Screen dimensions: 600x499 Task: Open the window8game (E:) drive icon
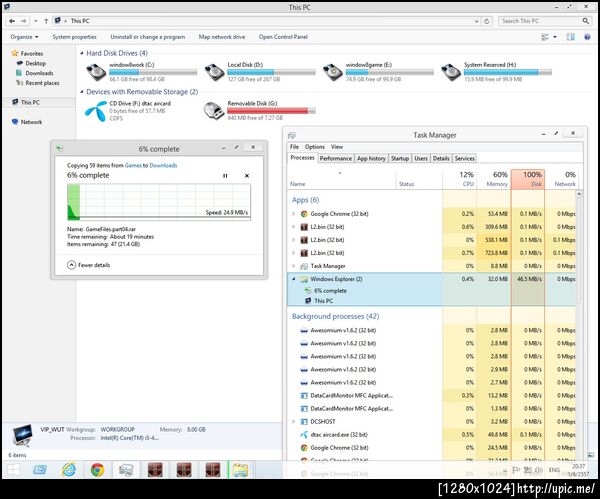[x=333, y=72]
